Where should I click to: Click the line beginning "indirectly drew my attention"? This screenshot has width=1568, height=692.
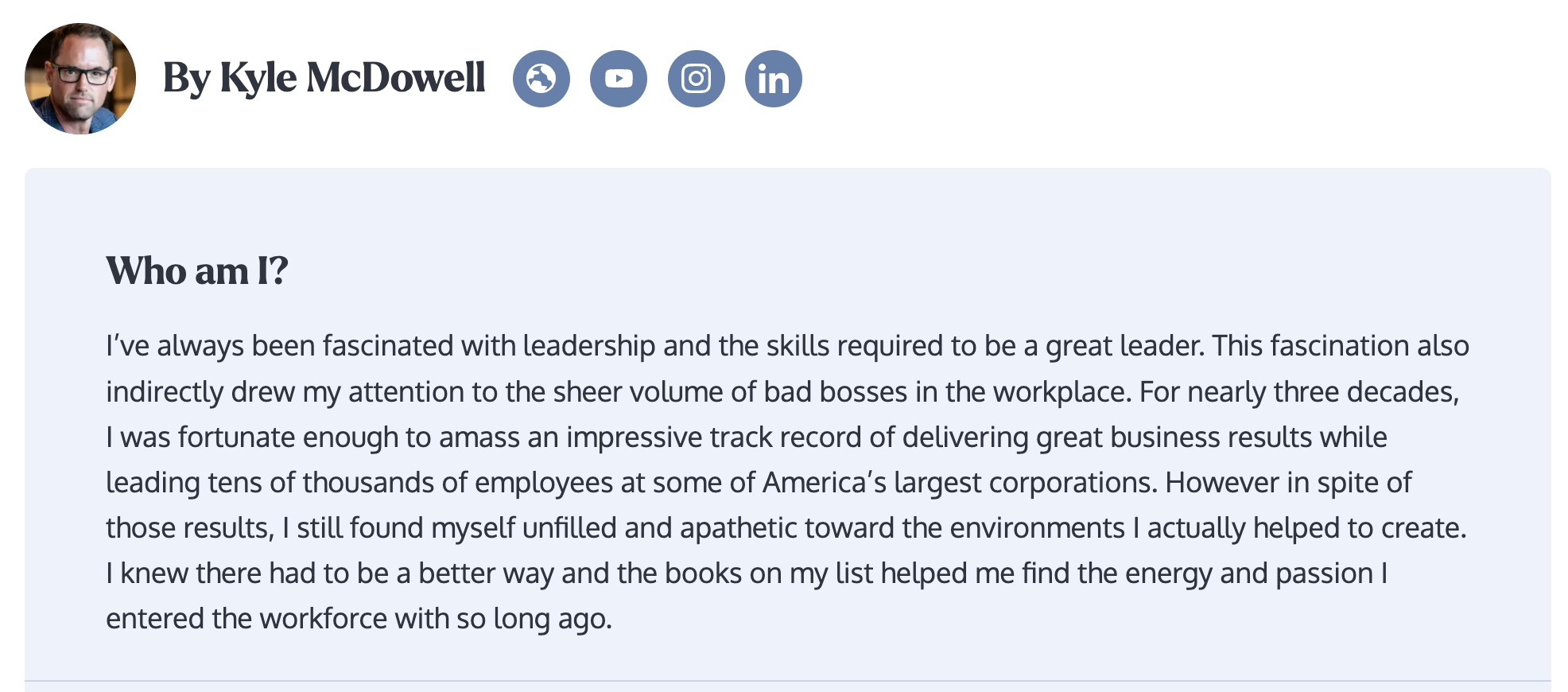click(782, 392)
